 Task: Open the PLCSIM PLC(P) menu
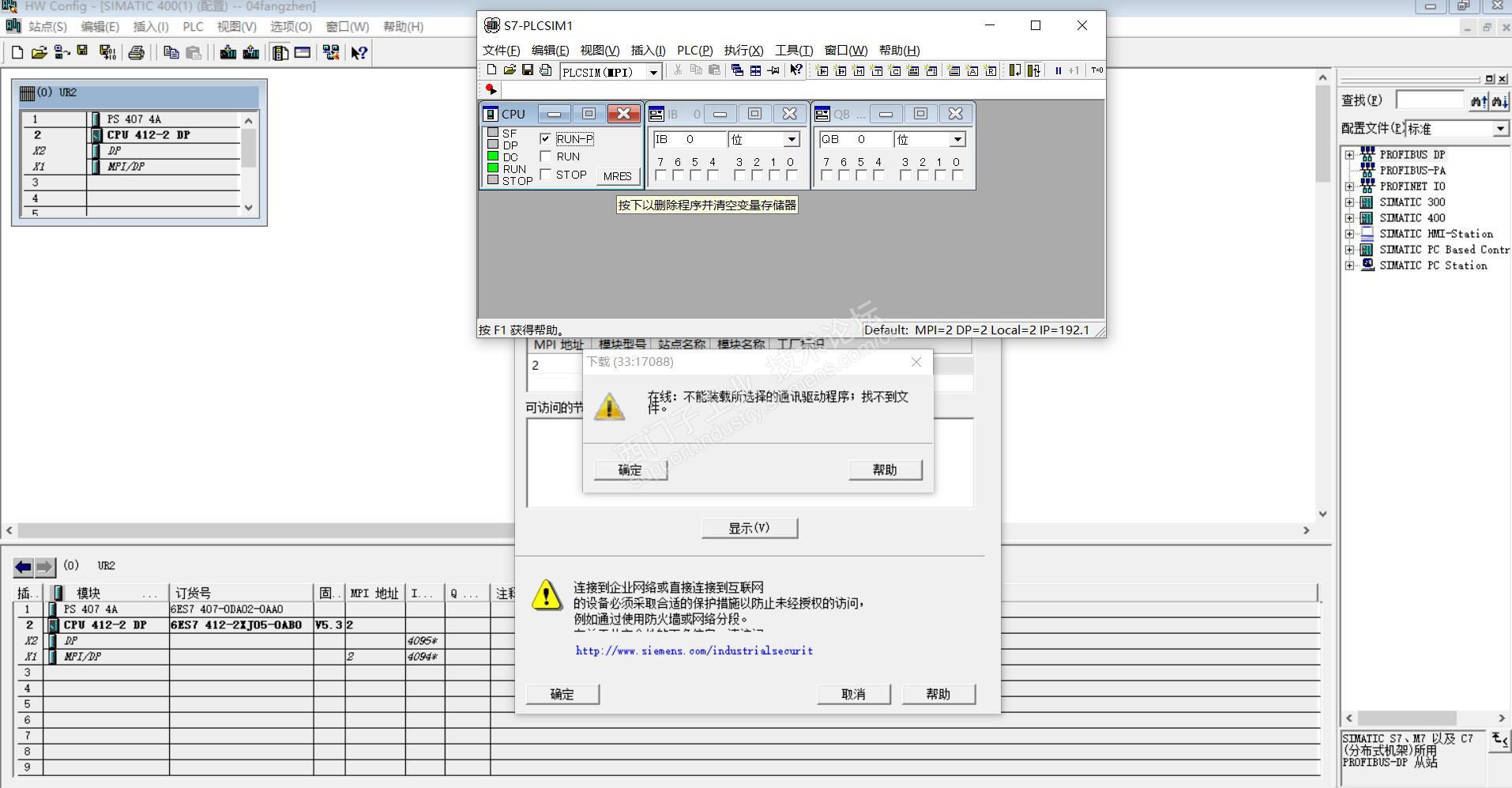tap(695, 50)
